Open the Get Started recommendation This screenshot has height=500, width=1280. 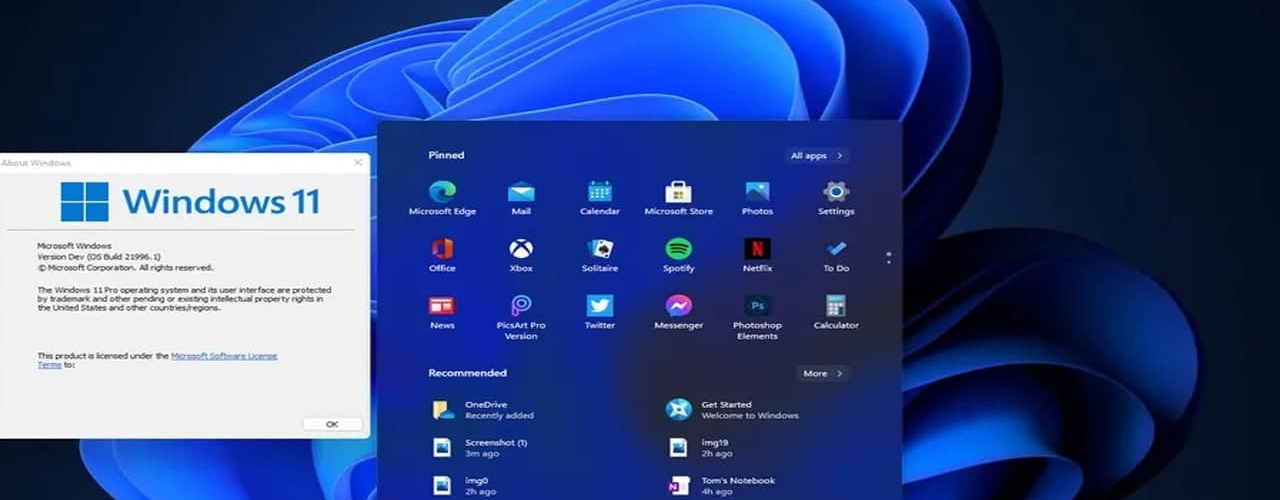733,409
